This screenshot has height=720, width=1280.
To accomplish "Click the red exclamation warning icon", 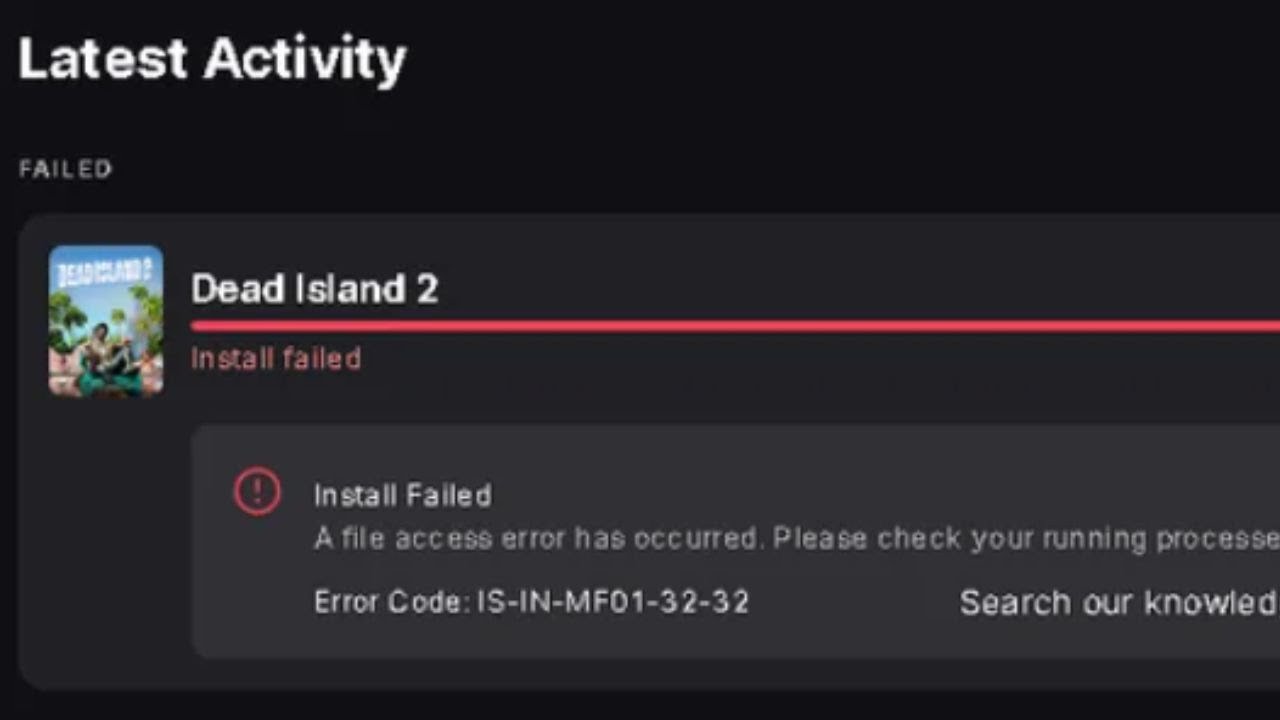I will point(257,492).
